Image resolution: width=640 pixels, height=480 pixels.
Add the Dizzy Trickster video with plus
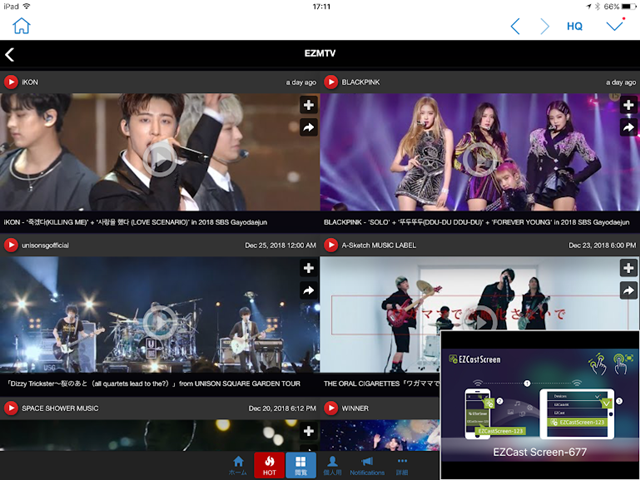309,268
